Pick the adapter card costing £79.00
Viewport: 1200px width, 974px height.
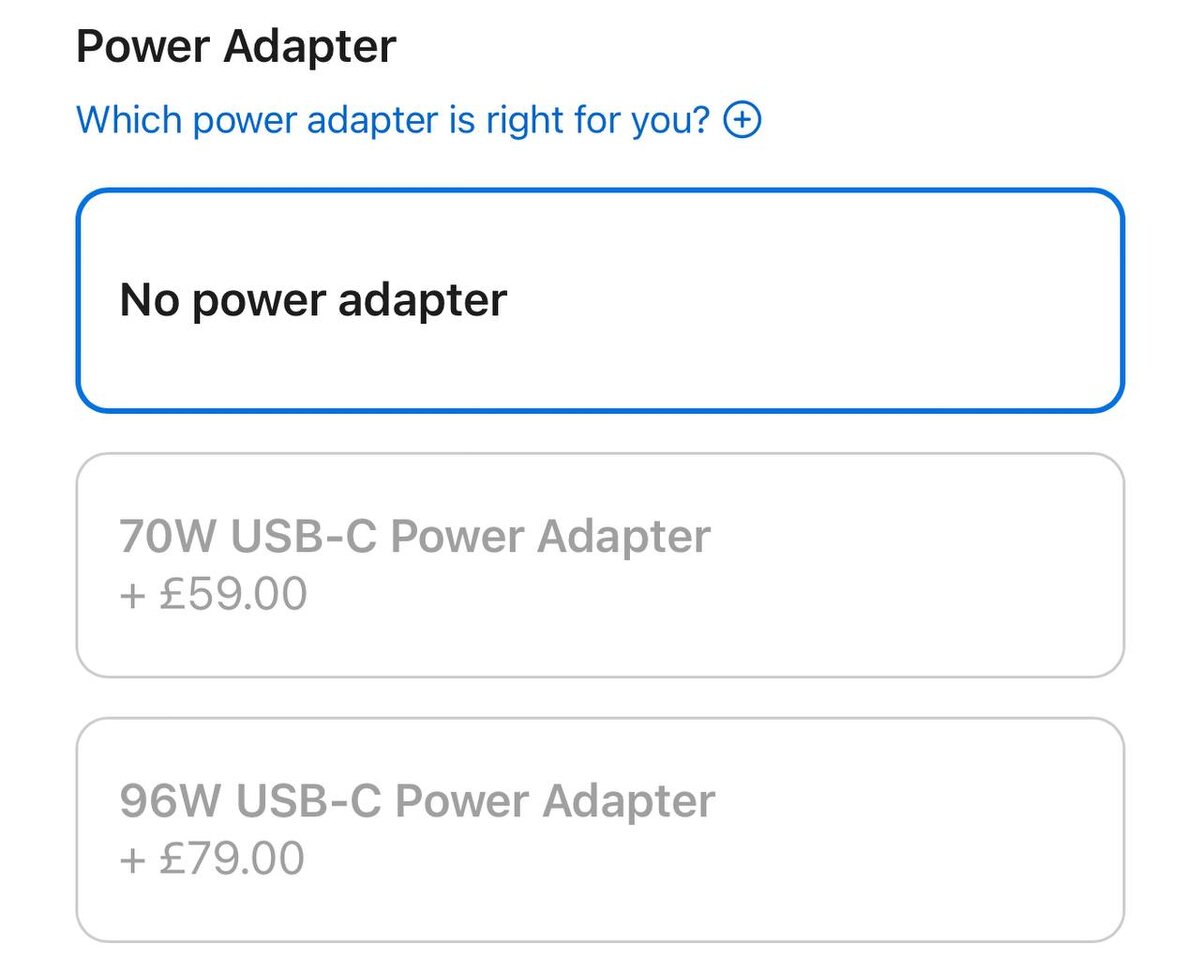tap(600, 829)
